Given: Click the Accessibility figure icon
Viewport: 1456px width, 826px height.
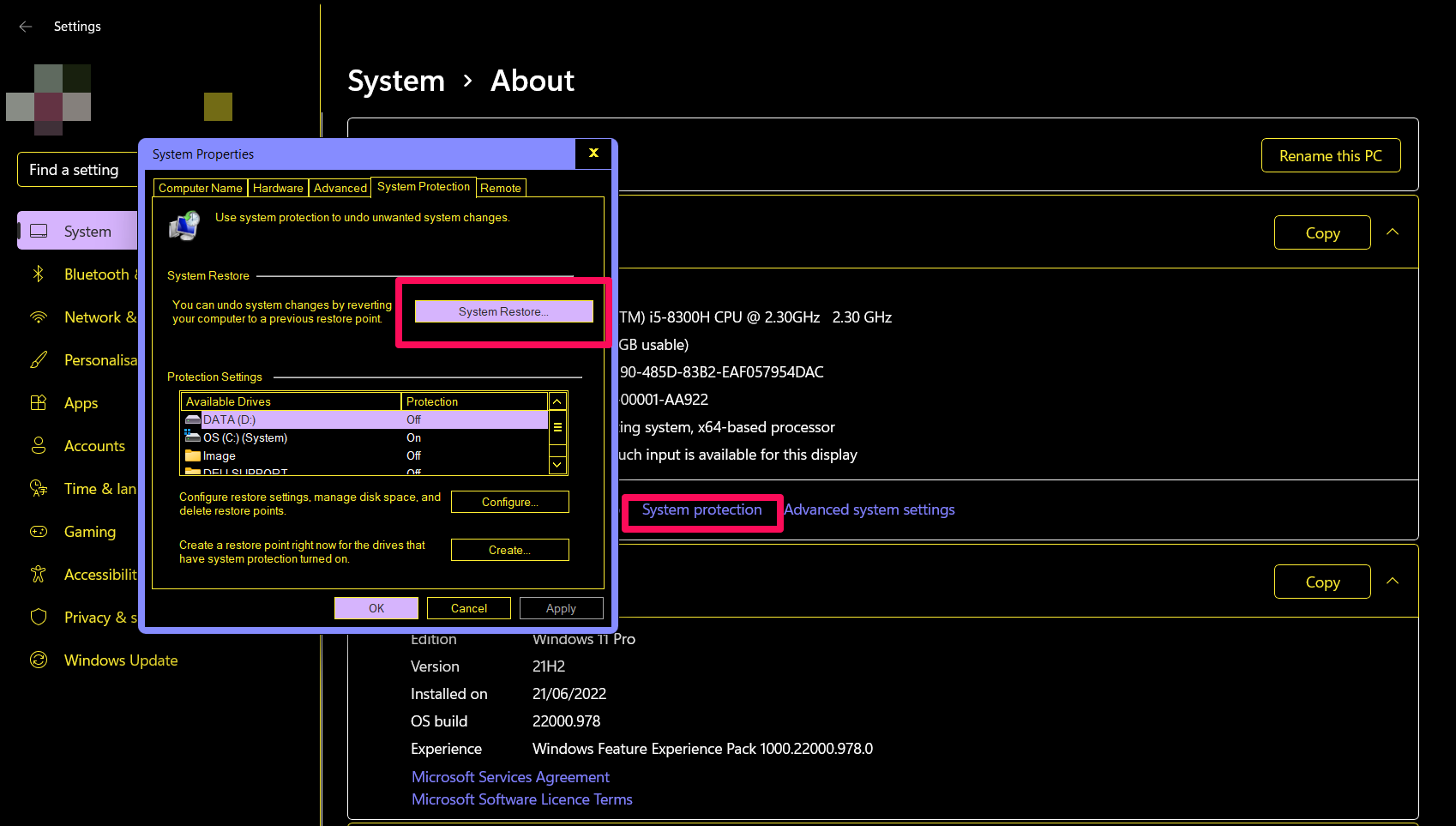Looking at the screenshot, I should [39, 575].
